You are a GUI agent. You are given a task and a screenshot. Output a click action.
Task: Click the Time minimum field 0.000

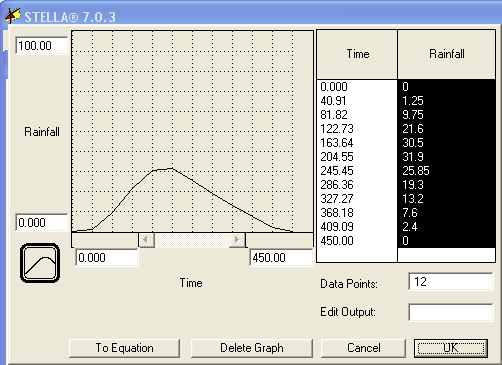point(107,258)
